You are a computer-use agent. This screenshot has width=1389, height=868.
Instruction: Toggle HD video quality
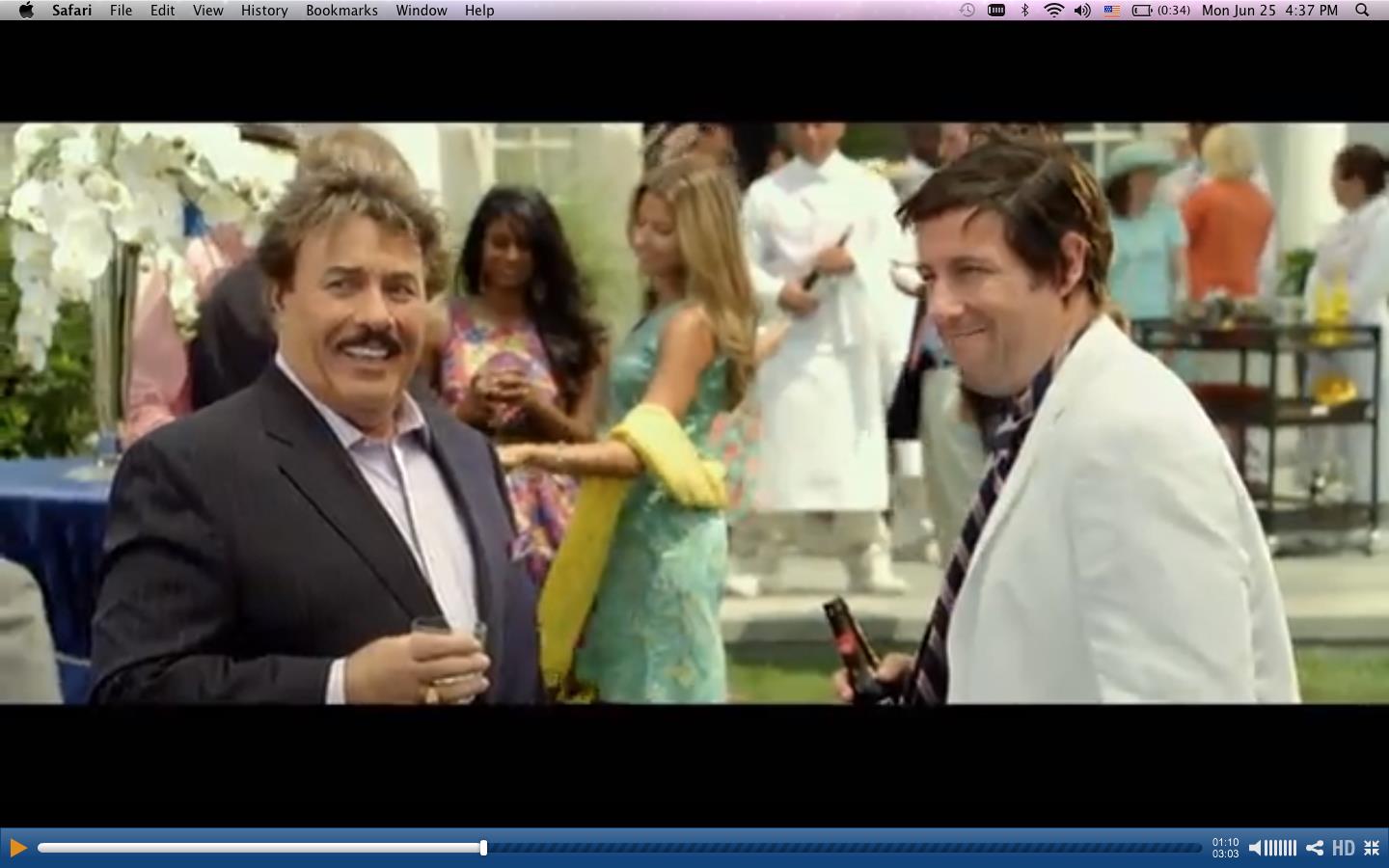[1344, 848]
